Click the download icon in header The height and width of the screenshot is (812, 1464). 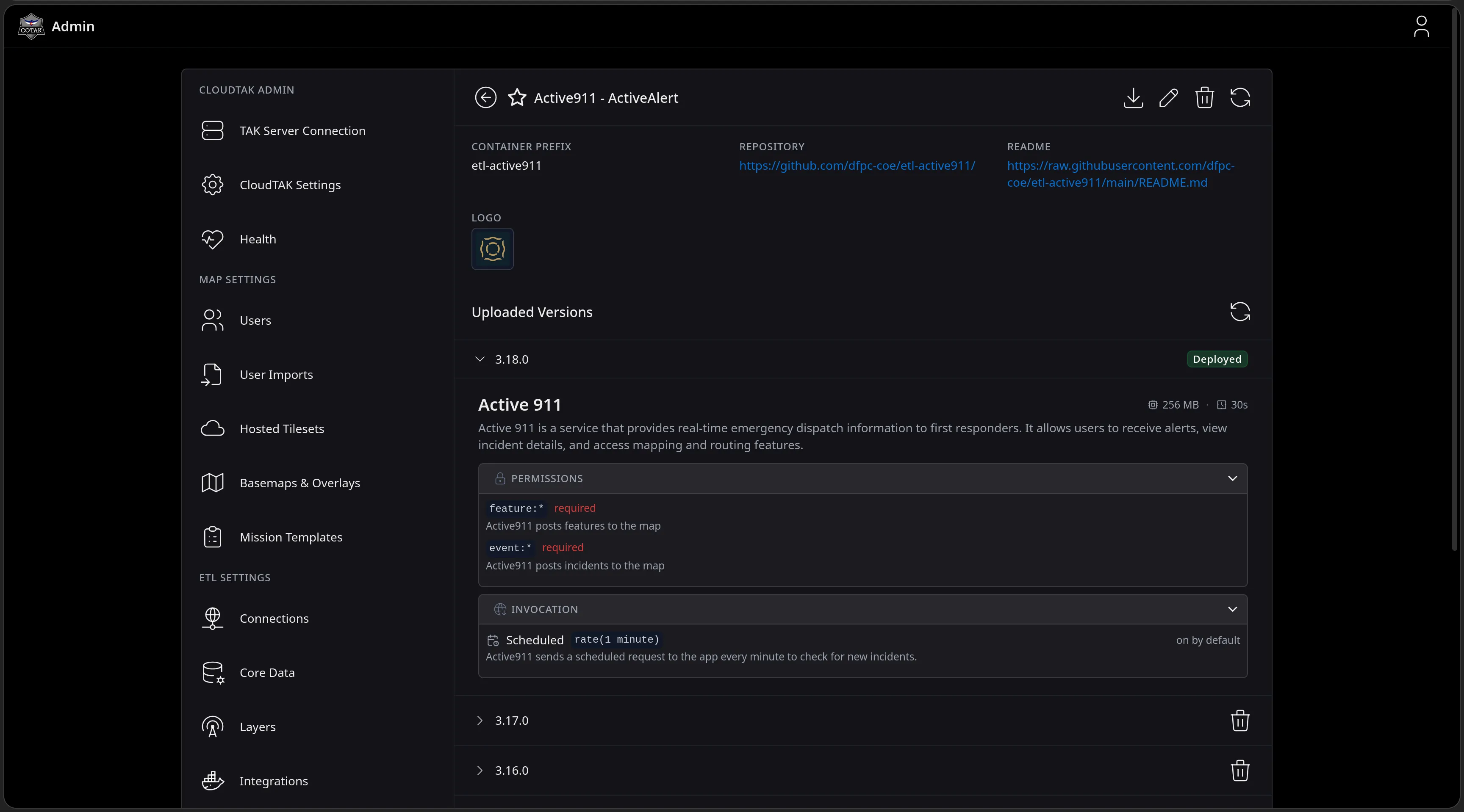[1133, 98]
